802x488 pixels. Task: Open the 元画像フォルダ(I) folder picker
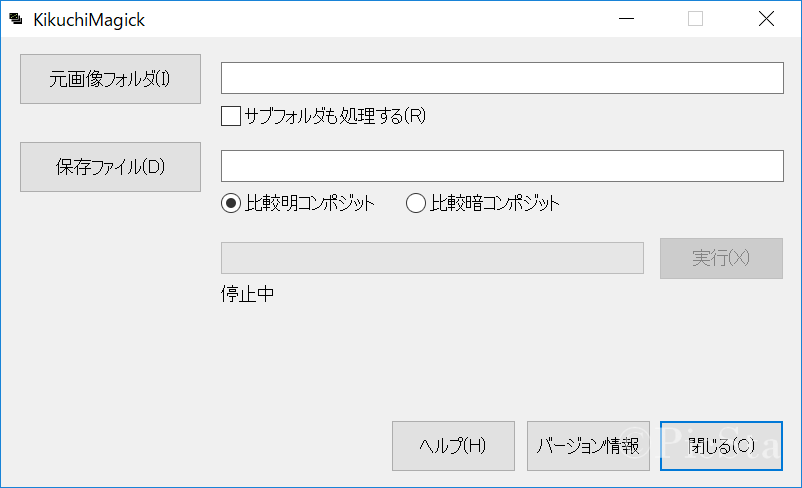point(110,79)
